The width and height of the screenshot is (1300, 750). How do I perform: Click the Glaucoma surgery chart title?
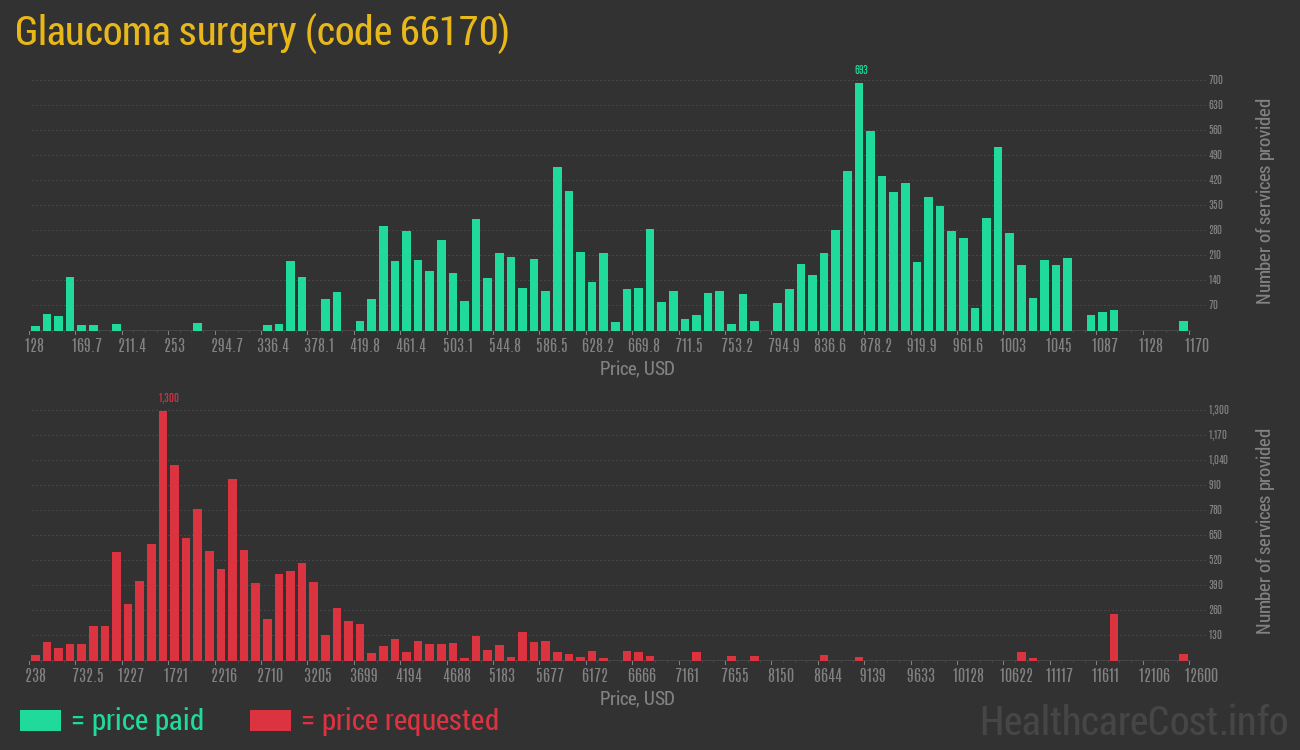(262, 32)
